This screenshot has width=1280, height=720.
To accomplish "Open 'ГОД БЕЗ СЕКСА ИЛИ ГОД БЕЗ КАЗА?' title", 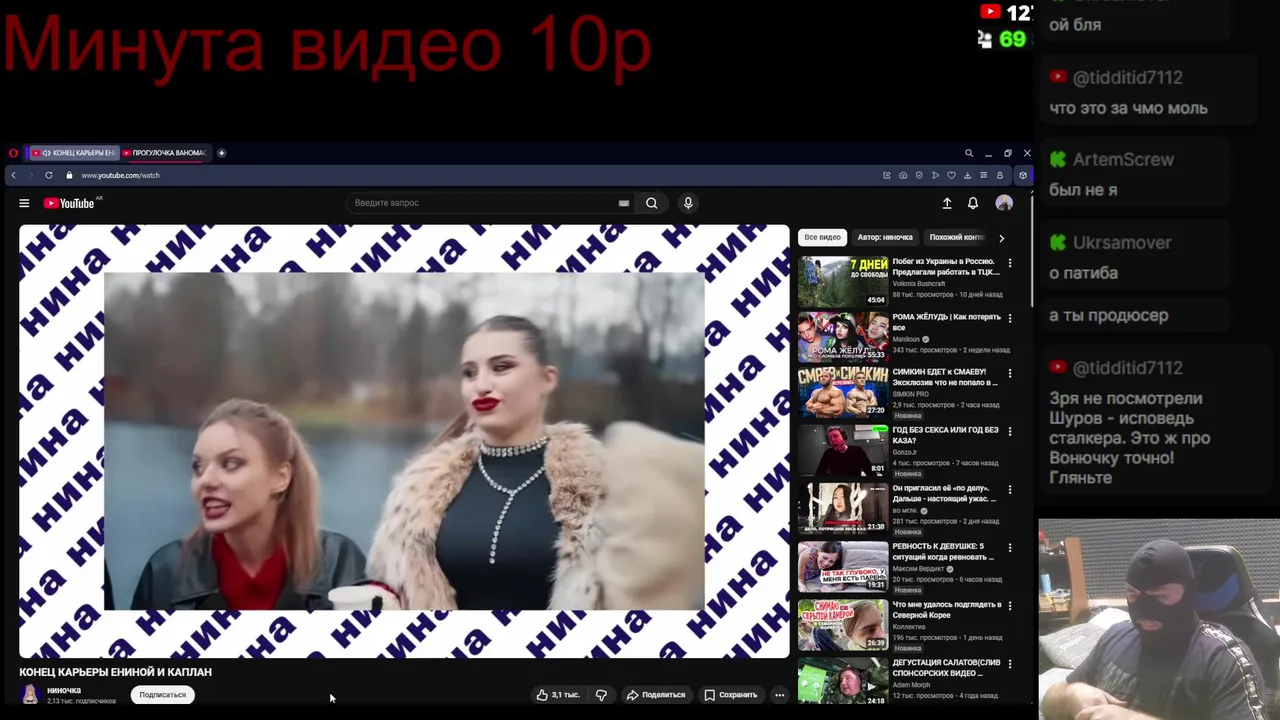I will (x=945, y=435).
